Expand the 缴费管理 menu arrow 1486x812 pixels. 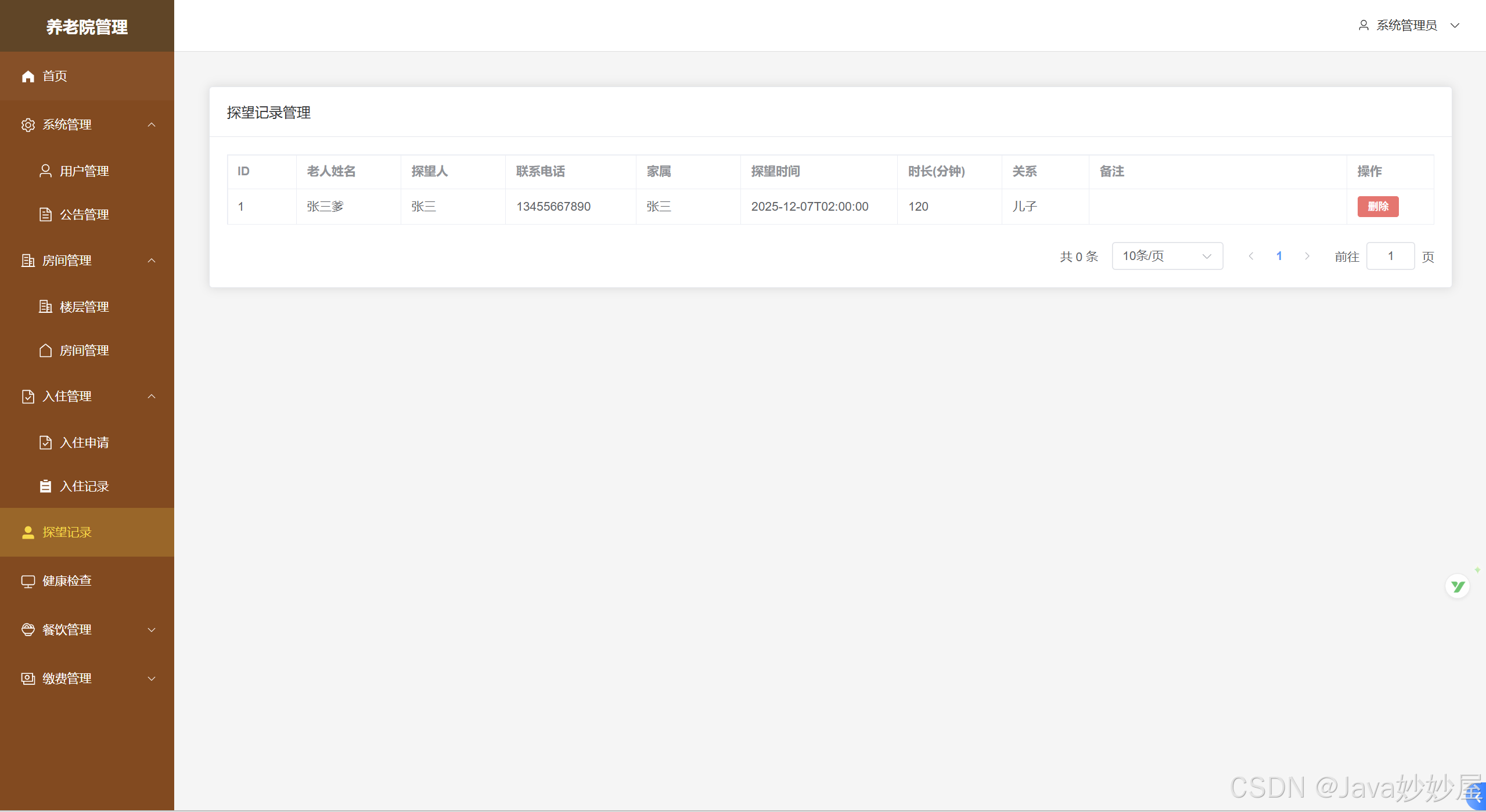[x=152, y=679]
